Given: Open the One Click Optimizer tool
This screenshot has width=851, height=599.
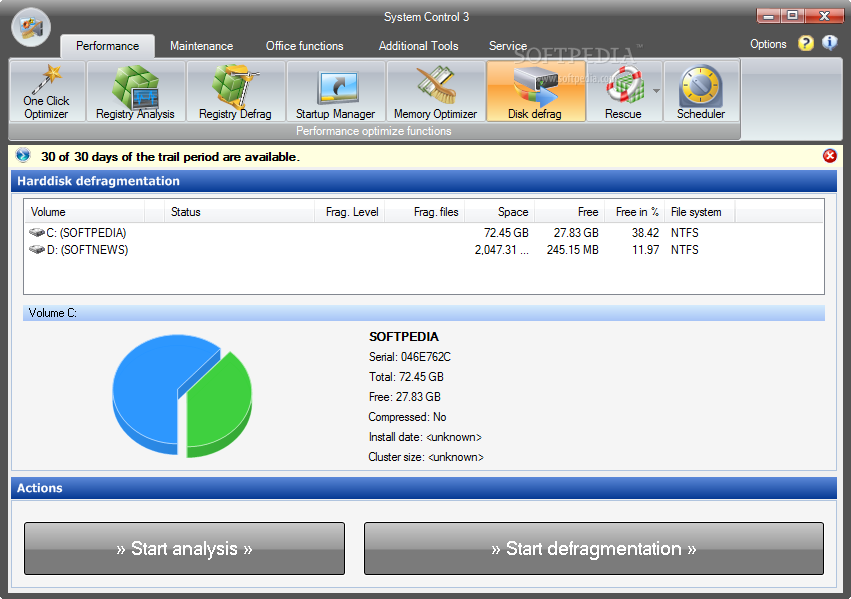Looking at the screenshot, I should (x=47, y=91).
